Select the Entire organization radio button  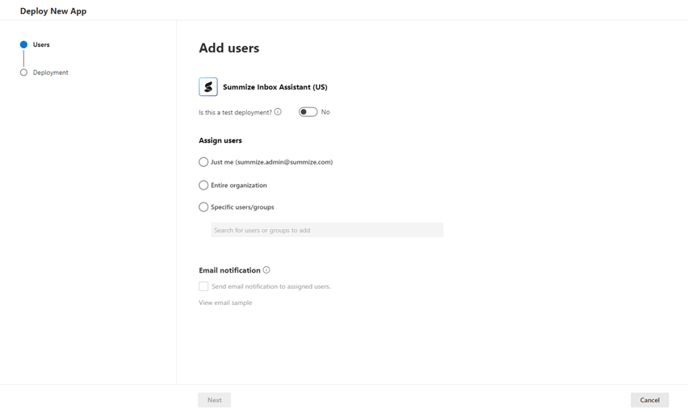[204, 185]
